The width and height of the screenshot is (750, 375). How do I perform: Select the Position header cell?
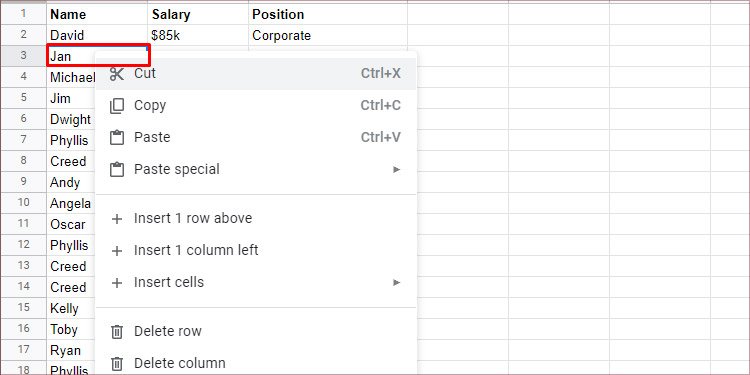pyautogui.click(x=328, y=14)
